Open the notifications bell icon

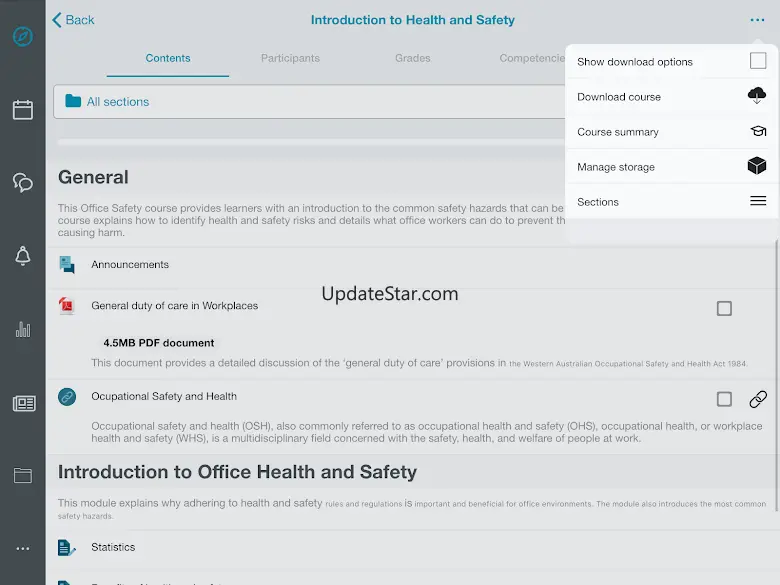click(22, 256)
